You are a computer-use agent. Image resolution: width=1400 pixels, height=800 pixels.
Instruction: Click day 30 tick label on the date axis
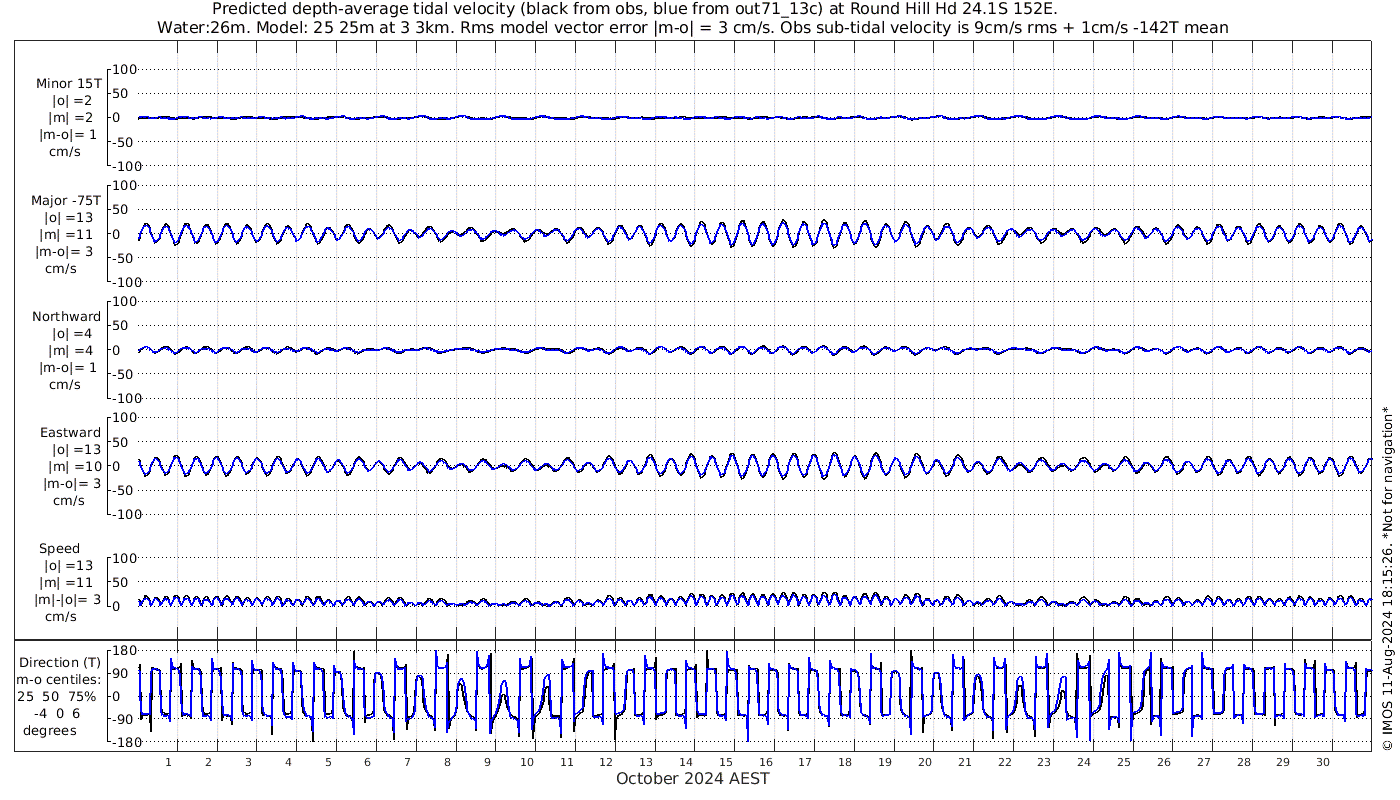[x=1323, y=762]
